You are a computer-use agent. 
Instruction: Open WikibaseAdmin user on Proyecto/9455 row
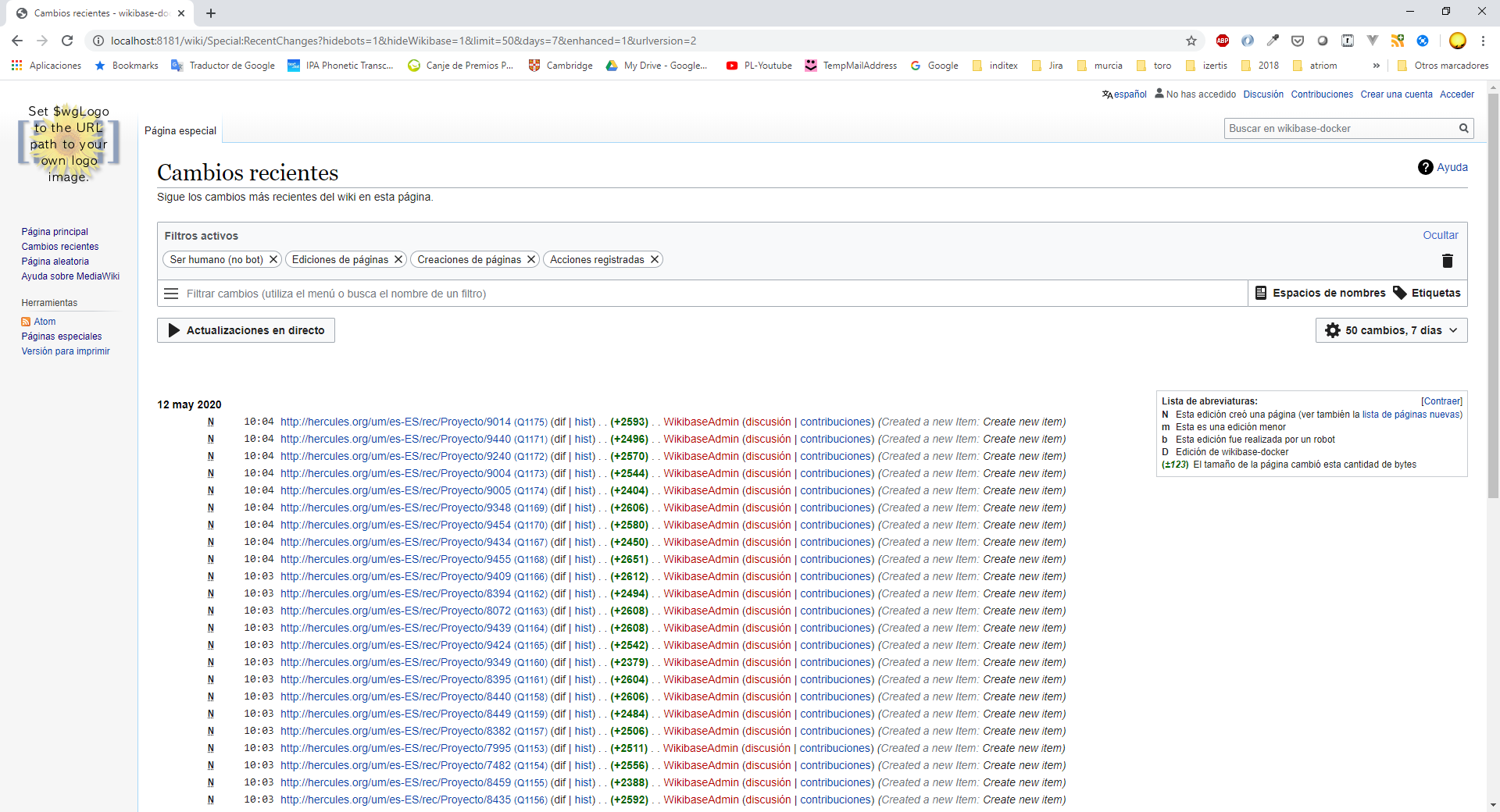point(701,559)
